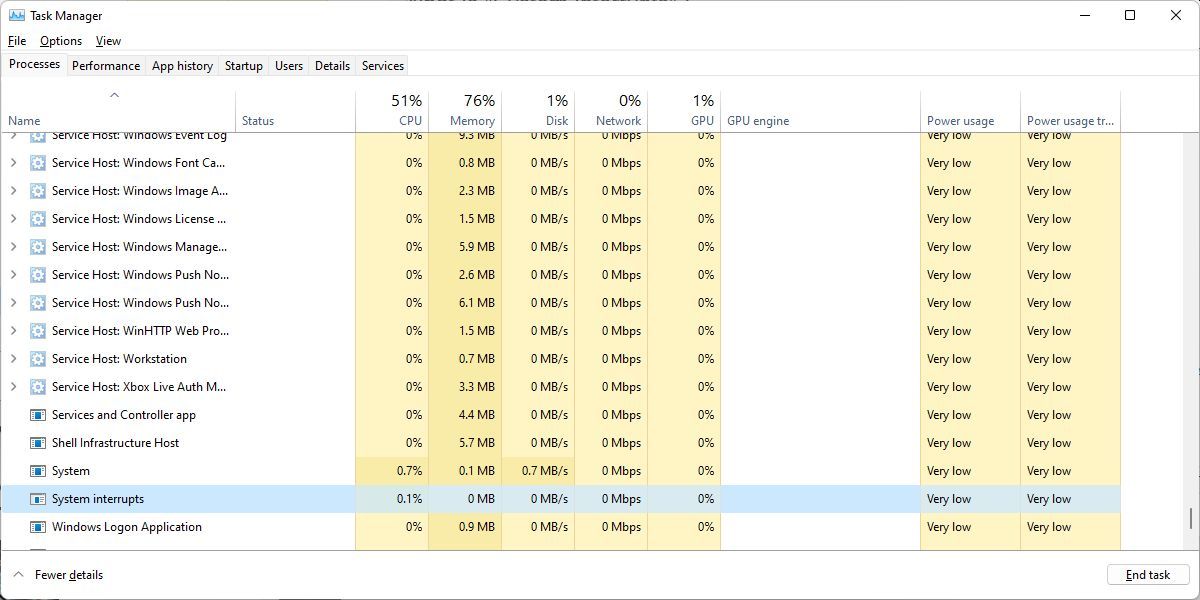This screenshot has height=600, width=1200.
Task: Click the 5.9 MB memory value
Action: coord(477,247)
